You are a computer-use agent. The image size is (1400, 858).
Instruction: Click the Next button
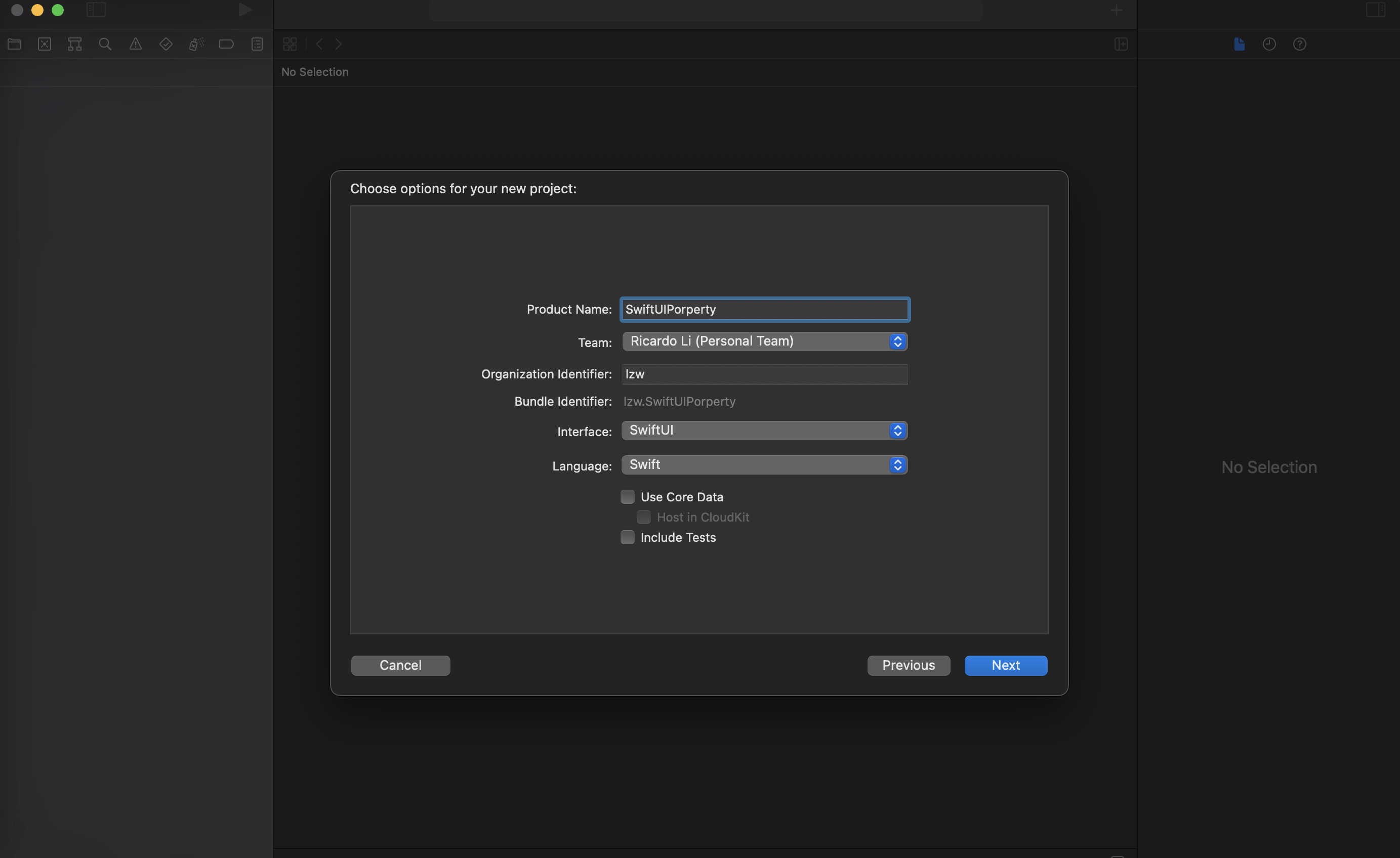pos(1005,665)
